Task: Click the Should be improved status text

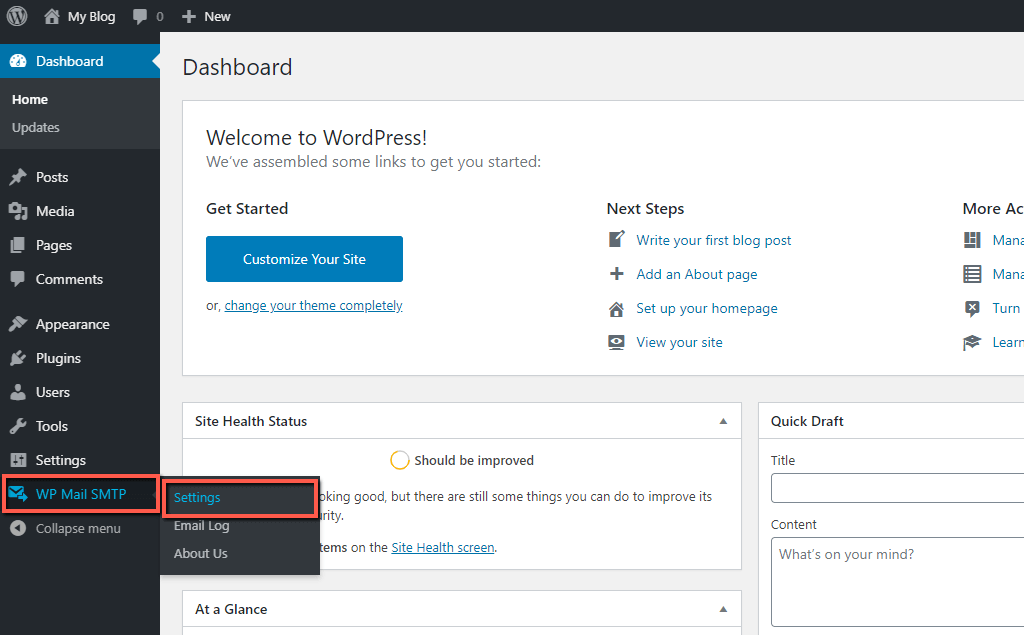Action: (x=474, y=461)
